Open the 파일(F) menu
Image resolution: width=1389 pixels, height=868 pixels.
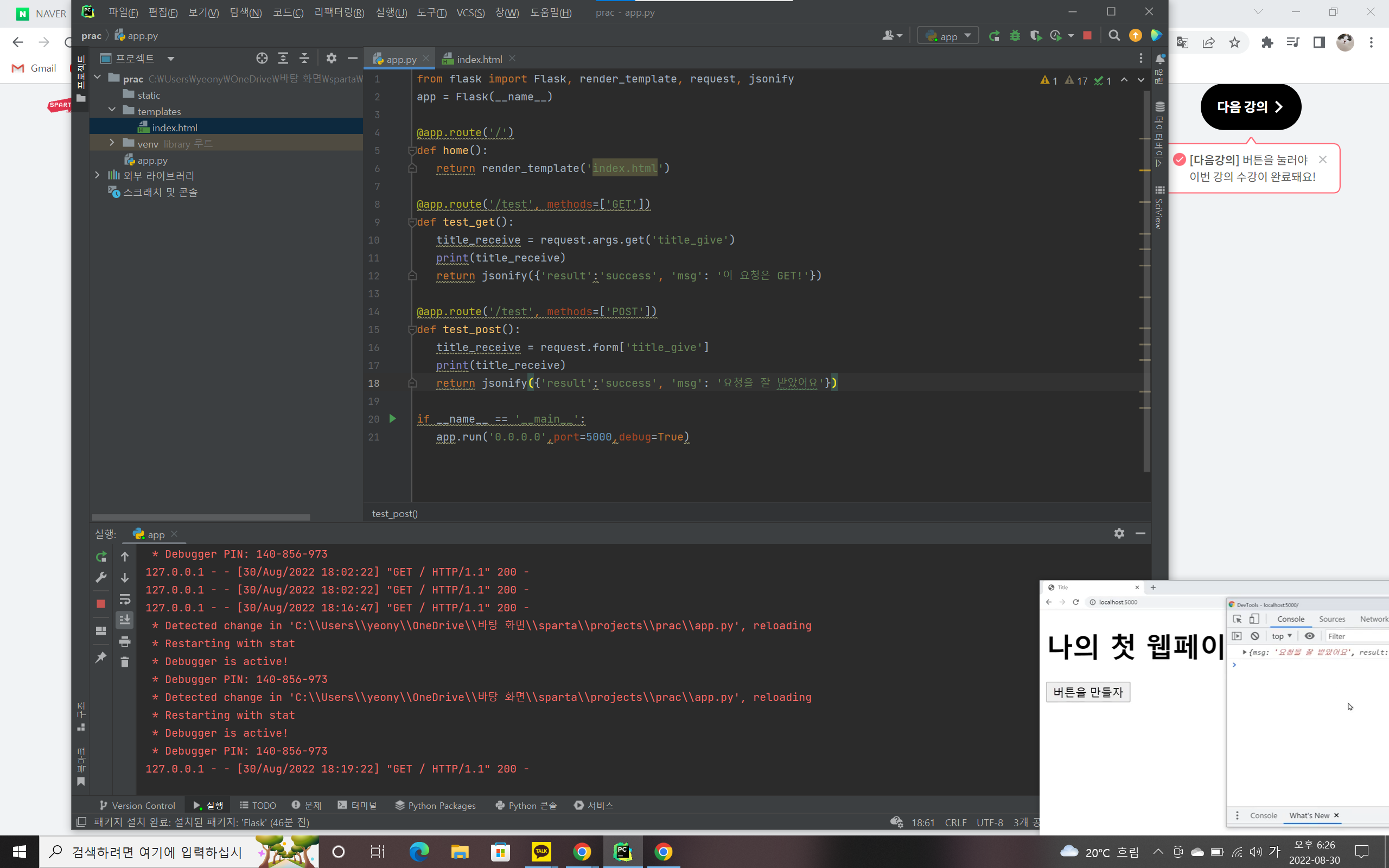(x=123, y=12)
